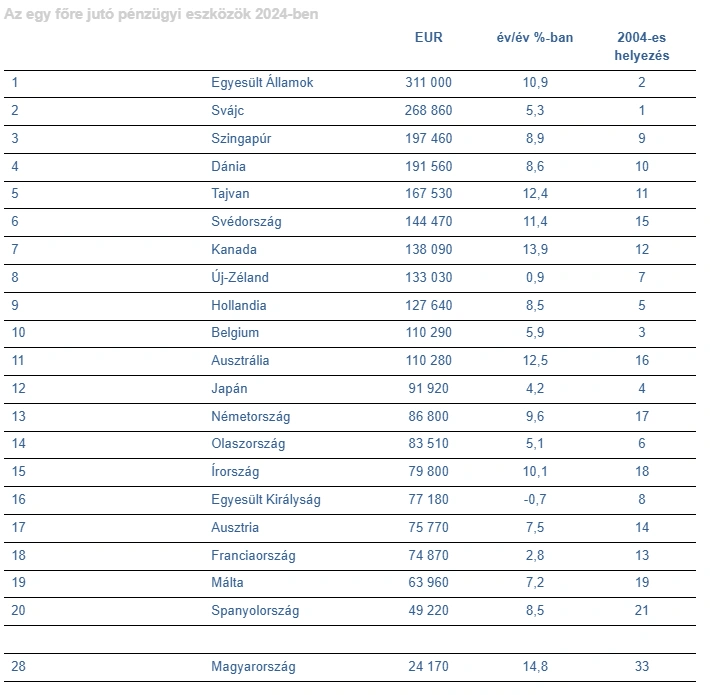Select the Tajvan EUR figure 167 530

point(428,194)
